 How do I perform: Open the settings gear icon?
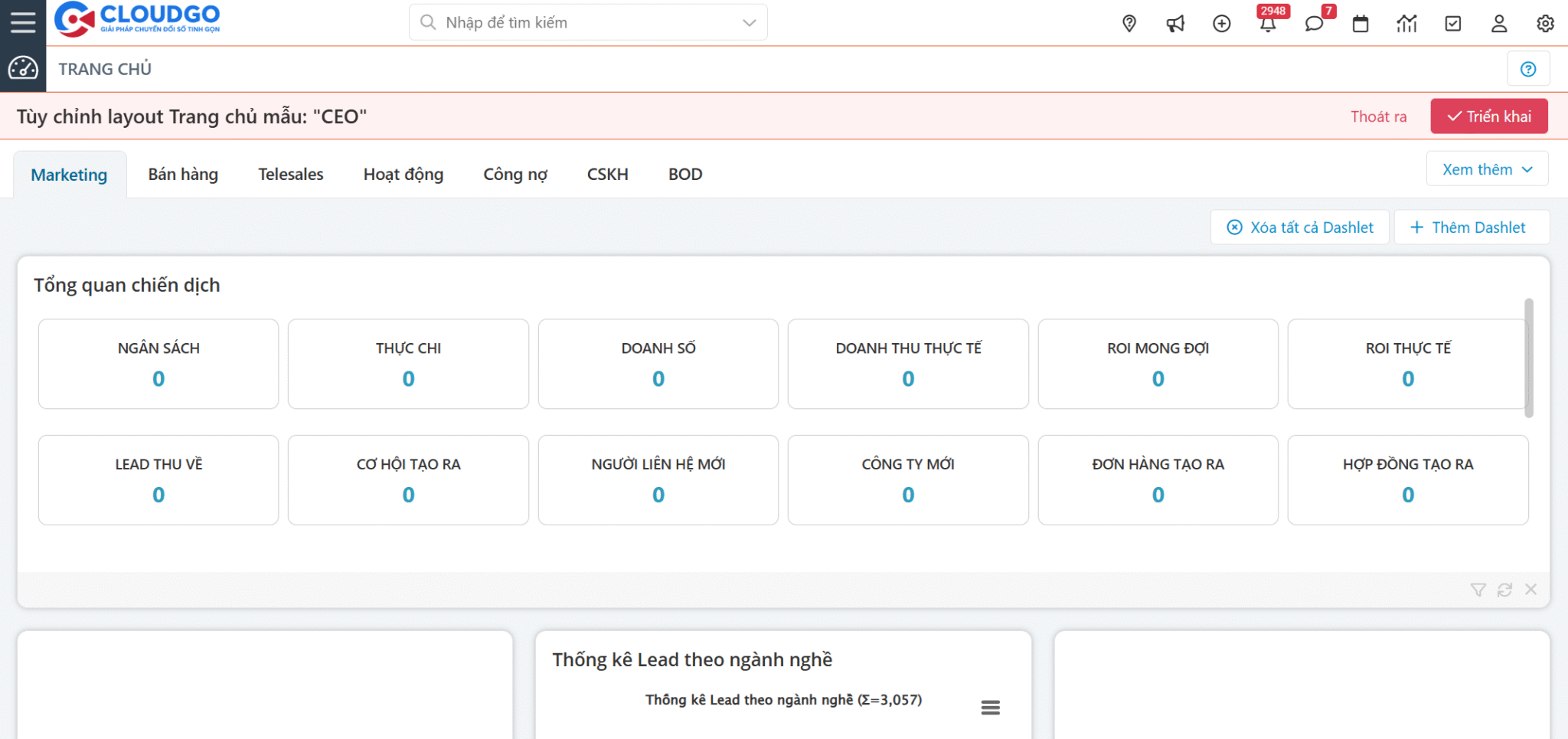tap(1545, 24)
